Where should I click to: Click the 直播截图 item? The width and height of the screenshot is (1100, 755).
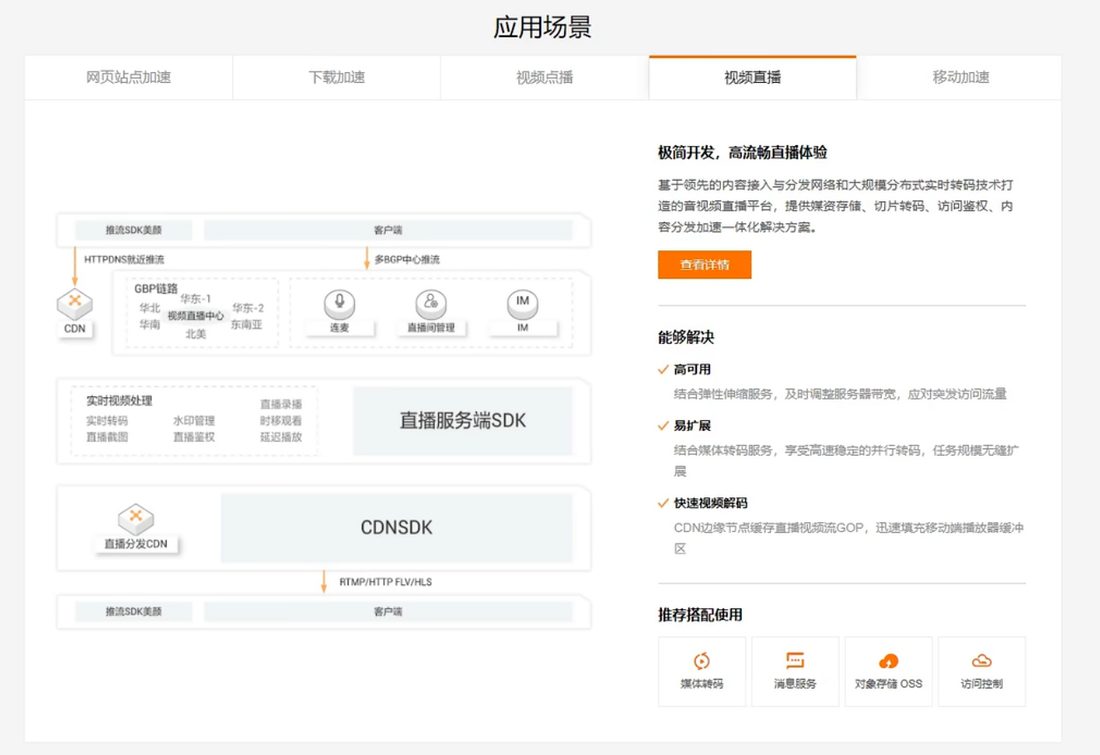(x=107, y=437)
